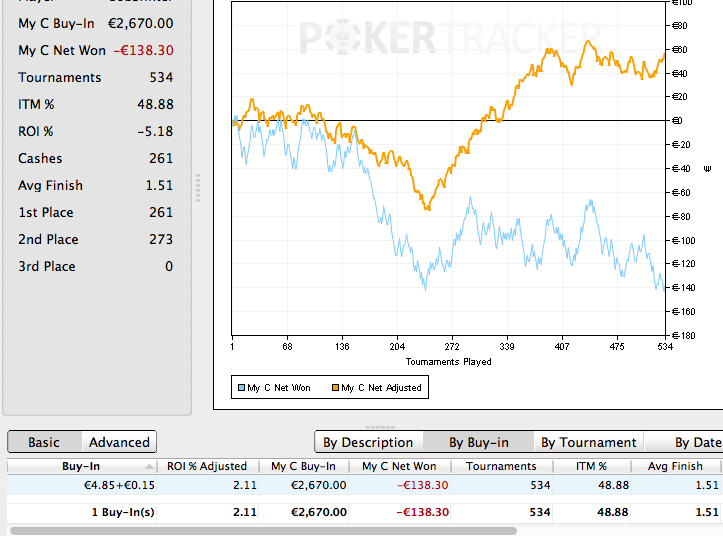Sort by My C Net Won column header

399,466
